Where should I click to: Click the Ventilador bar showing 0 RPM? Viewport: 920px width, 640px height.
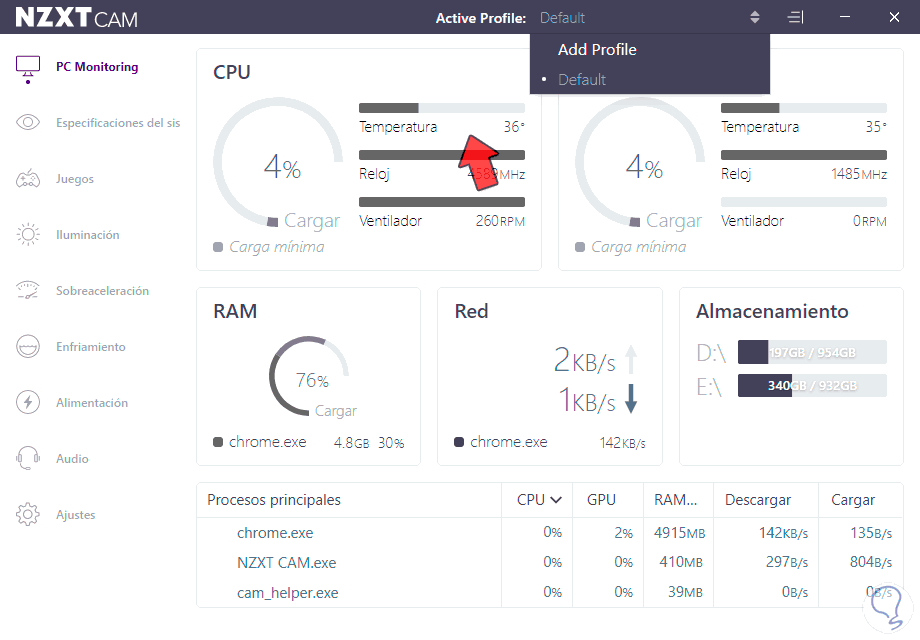point(803,202)
